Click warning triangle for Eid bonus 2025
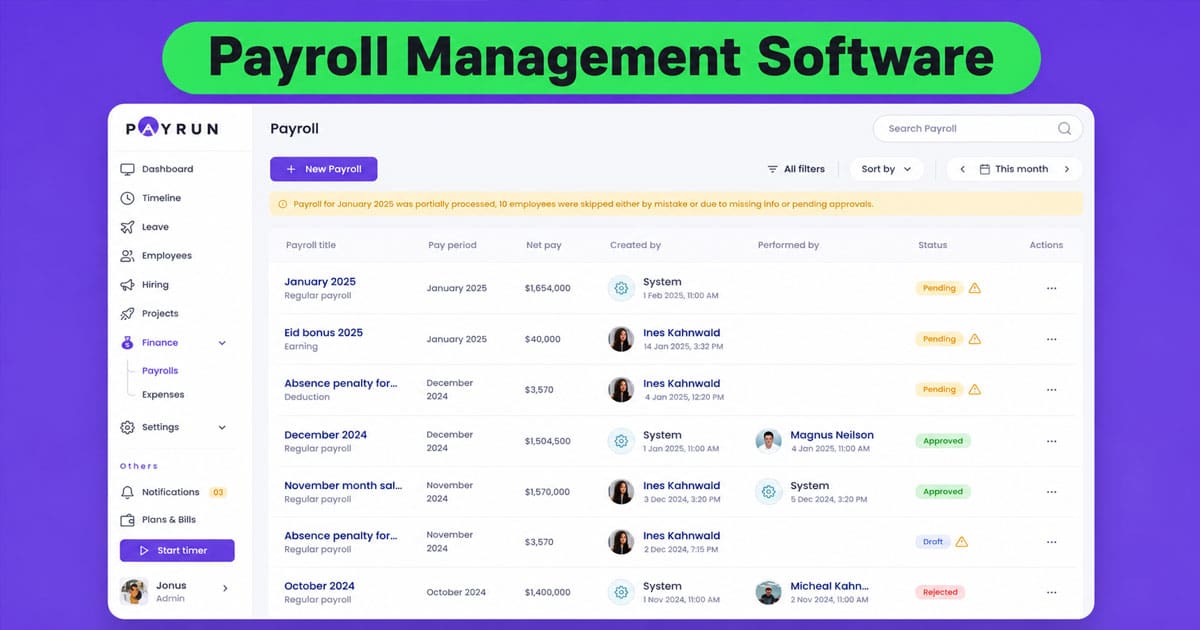1200x630 pixels. [975, 339]
